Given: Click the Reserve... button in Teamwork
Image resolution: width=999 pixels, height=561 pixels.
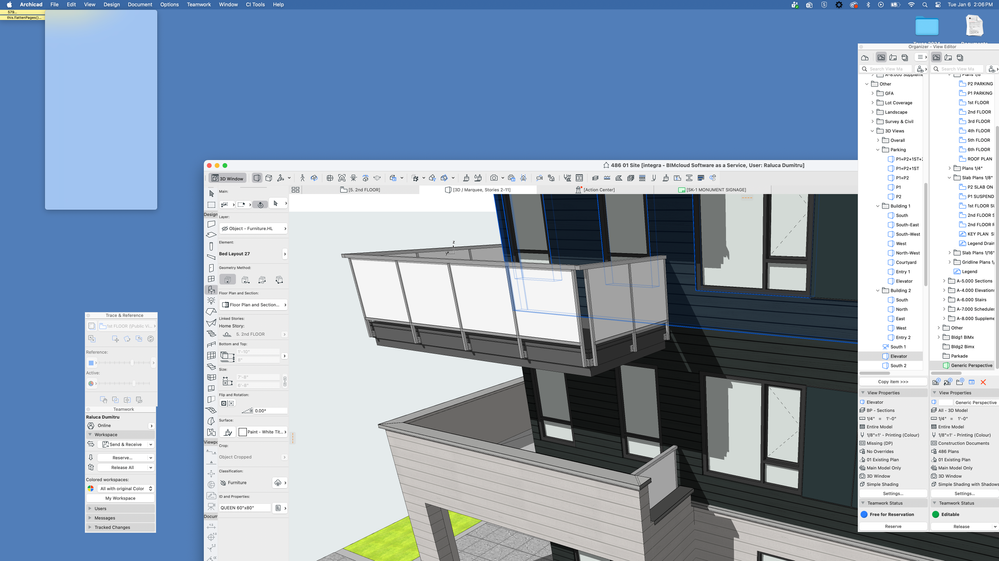Looking at the screenshot, I should (x=122, y=457).
